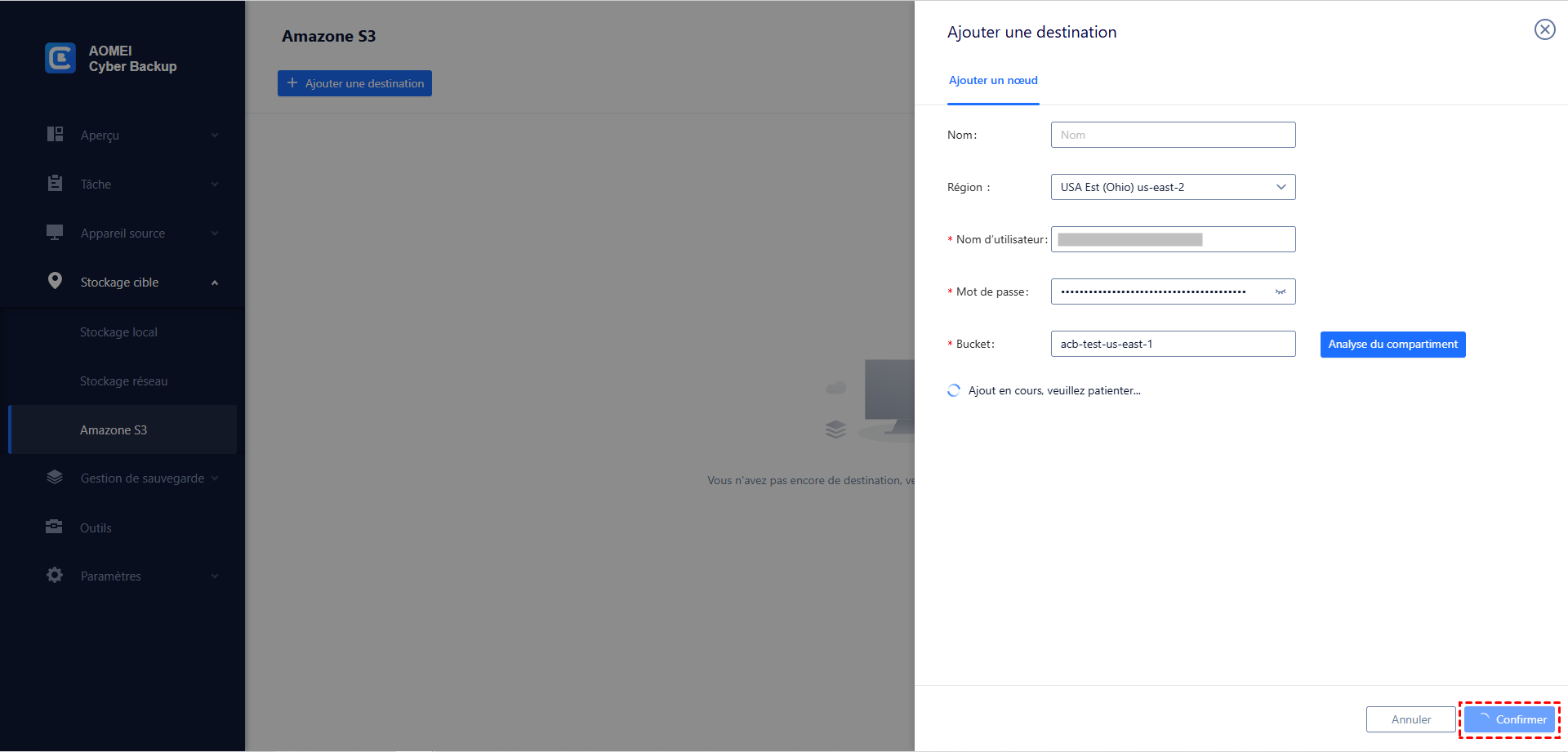Viewport: 1568px width, 752px height.
Task: Click the Nom d'utilisateur input field
Action: coord(1173,239)
